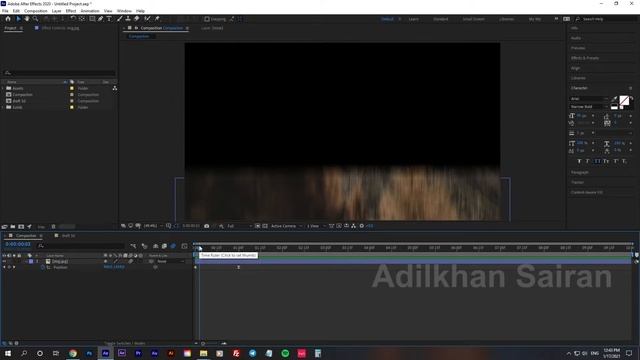Viewport: 640px width, 360px height.
Task: Toggle the Snapping checkbox in toolbar
Action: pyautogui.click(x=207, y=19)
